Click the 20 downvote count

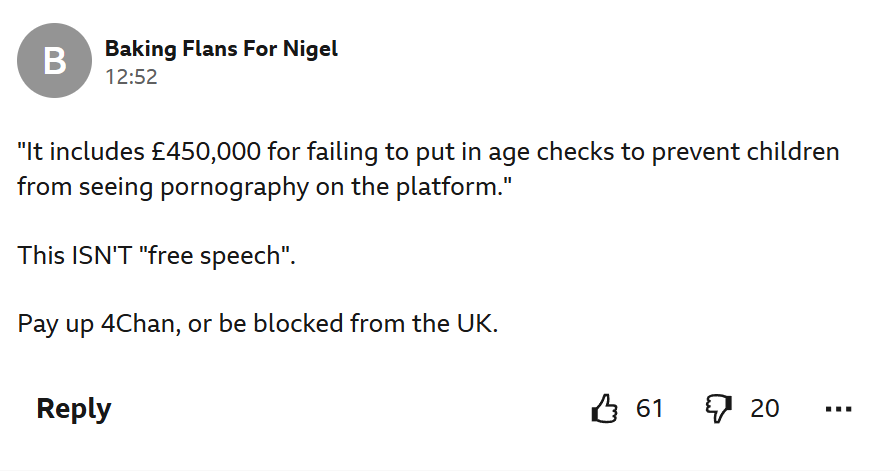[765, 409]
